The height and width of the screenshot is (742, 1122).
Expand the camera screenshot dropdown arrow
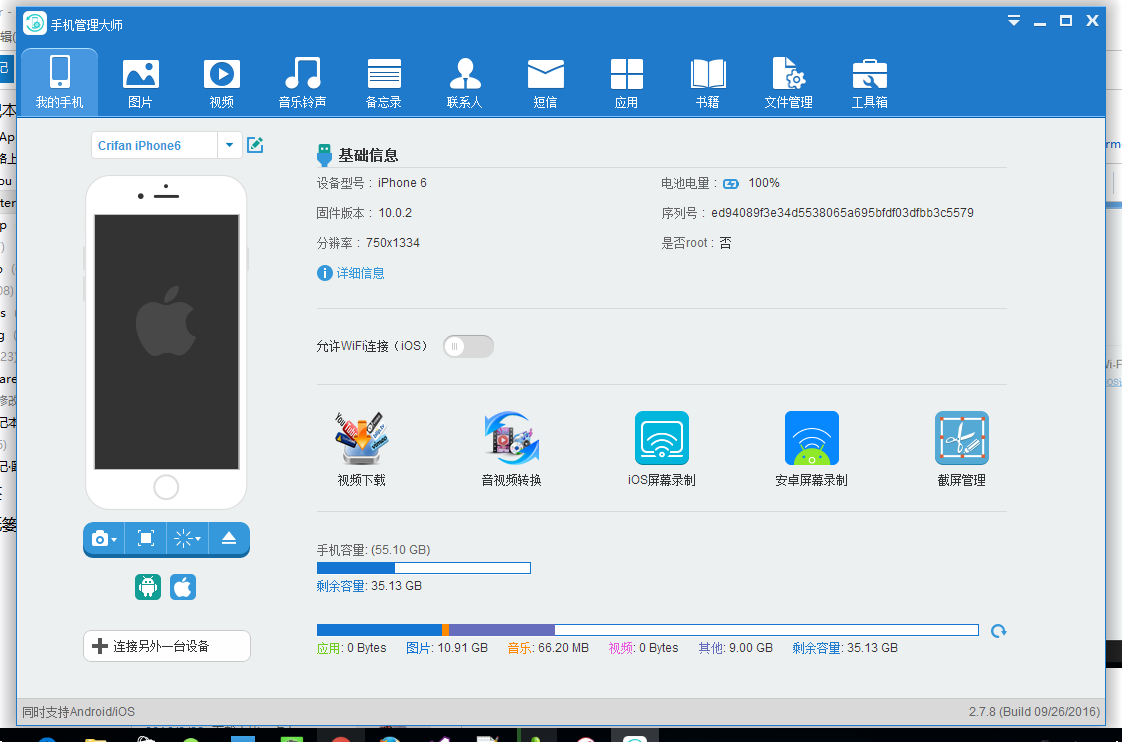point(114,540)
